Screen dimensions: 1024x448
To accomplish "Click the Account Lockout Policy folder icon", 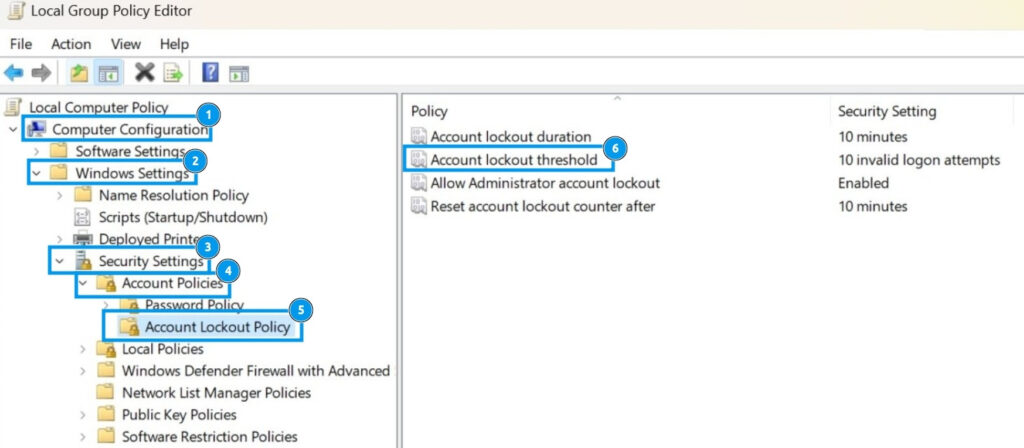I will tap(129, 327).
